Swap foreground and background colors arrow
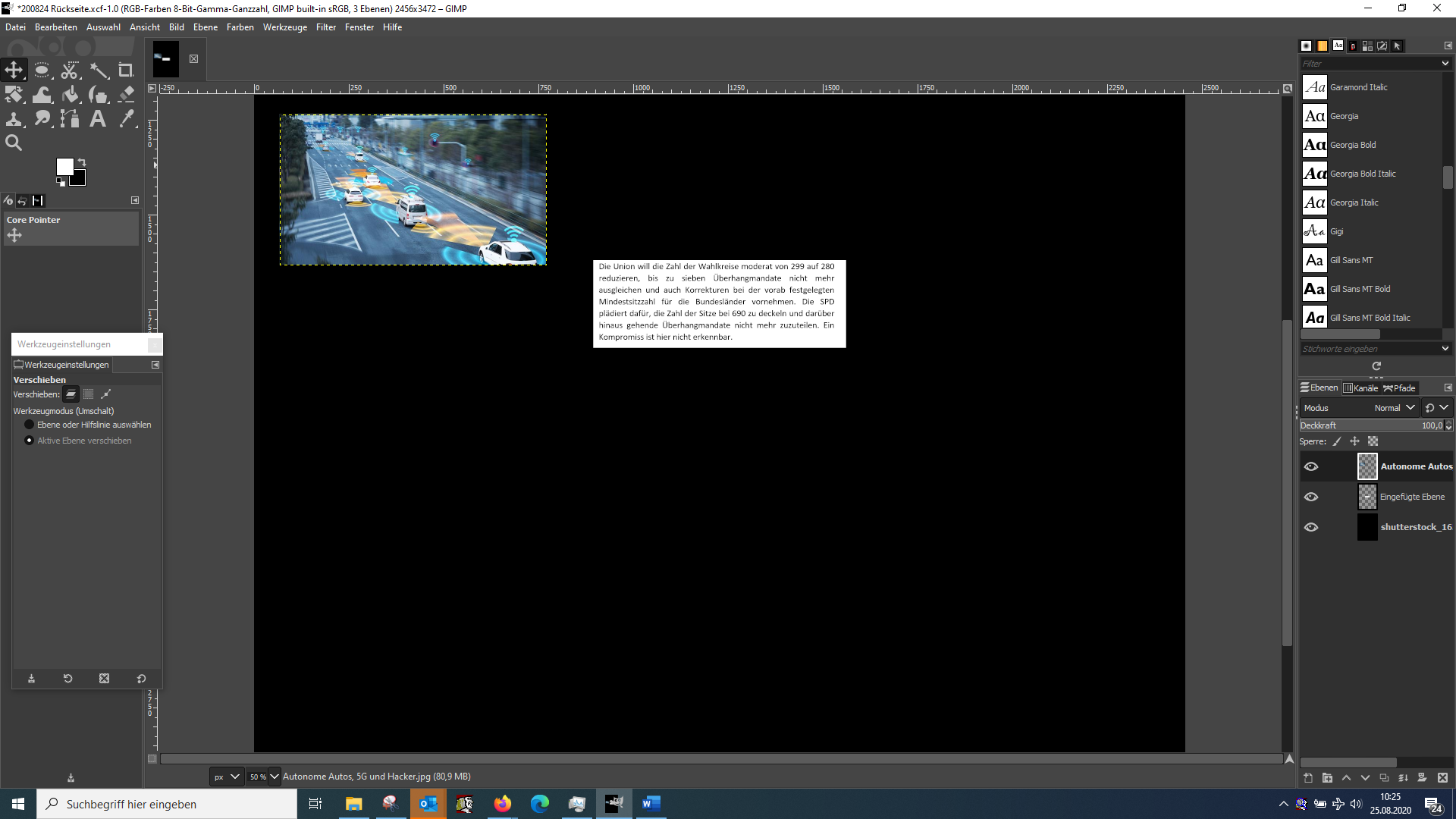 click(x=82, y=162)
